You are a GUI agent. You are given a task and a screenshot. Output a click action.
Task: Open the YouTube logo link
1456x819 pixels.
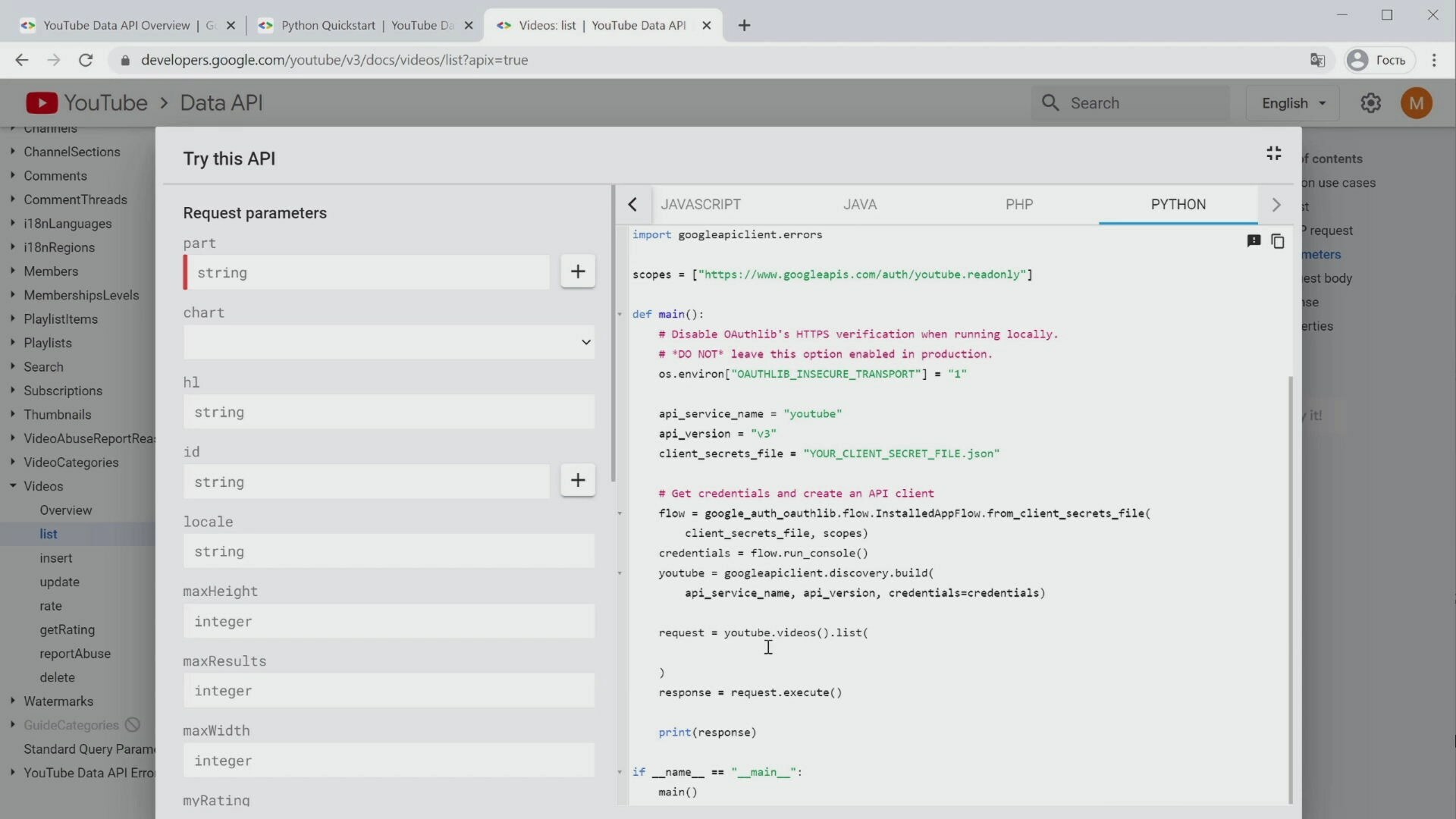[86, 103]
